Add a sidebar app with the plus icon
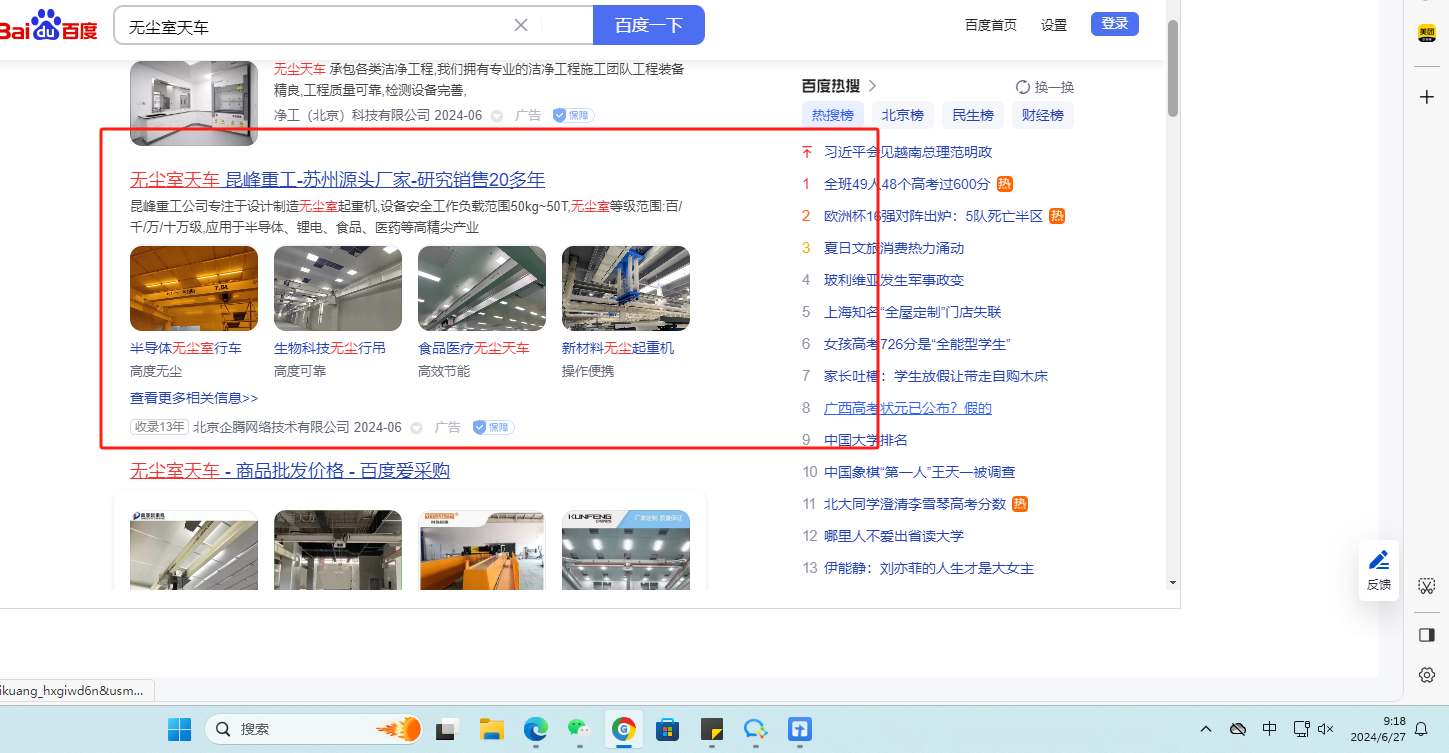 click(1427, 97)
